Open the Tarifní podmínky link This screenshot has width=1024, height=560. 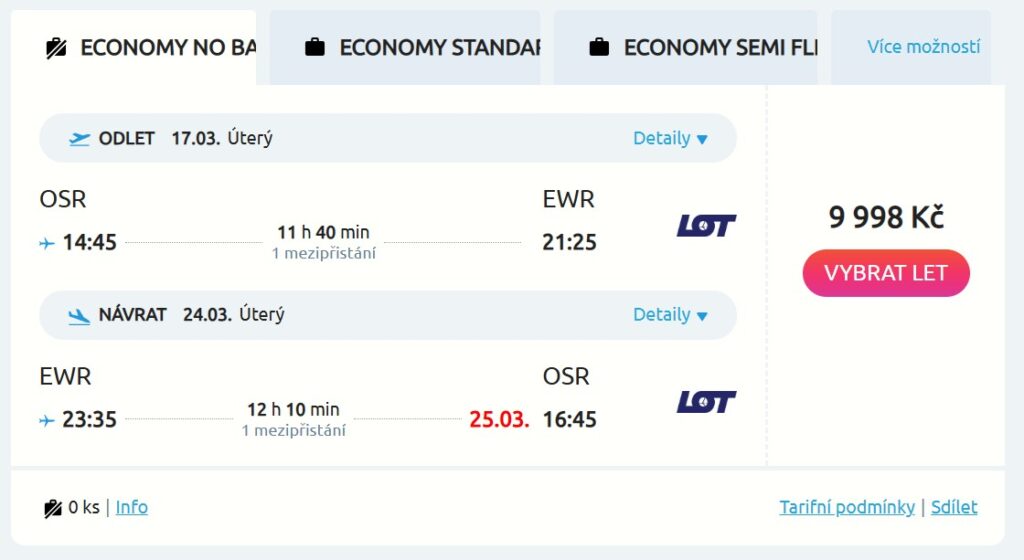(x=847, y=507)
